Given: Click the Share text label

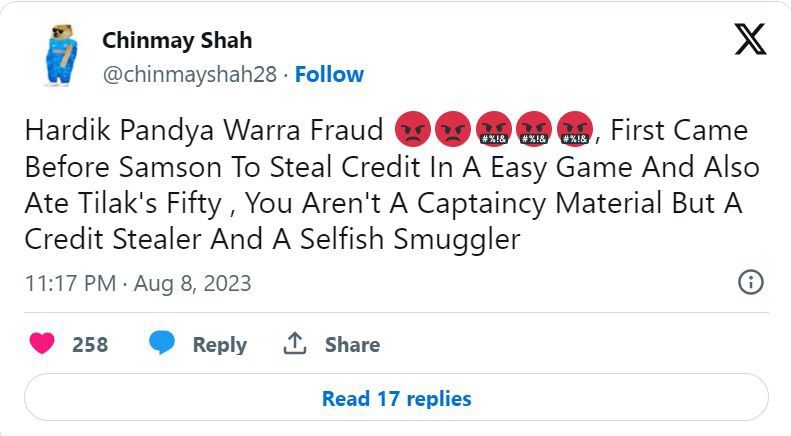Looking at the screenshot, I should (352, 344).
